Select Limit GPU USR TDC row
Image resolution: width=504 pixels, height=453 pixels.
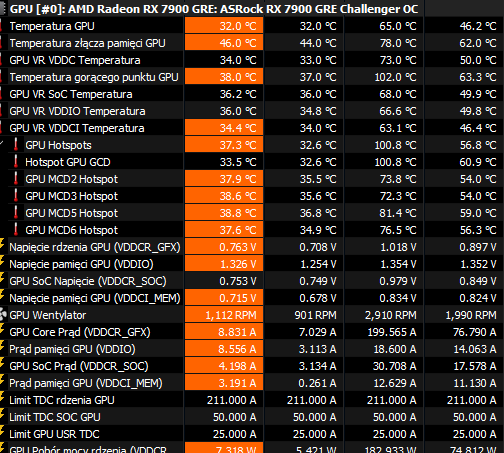[252, 434]
